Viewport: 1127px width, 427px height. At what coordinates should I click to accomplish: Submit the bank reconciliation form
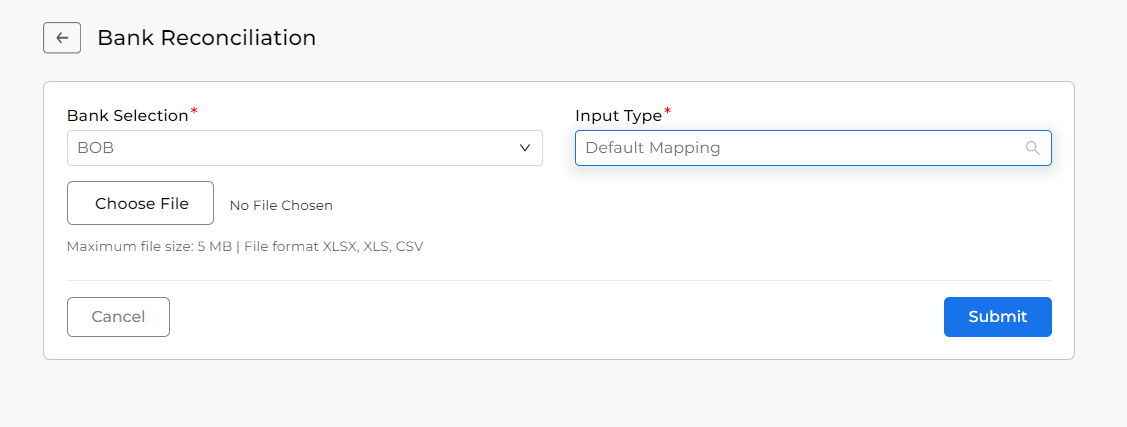point(998,317)
